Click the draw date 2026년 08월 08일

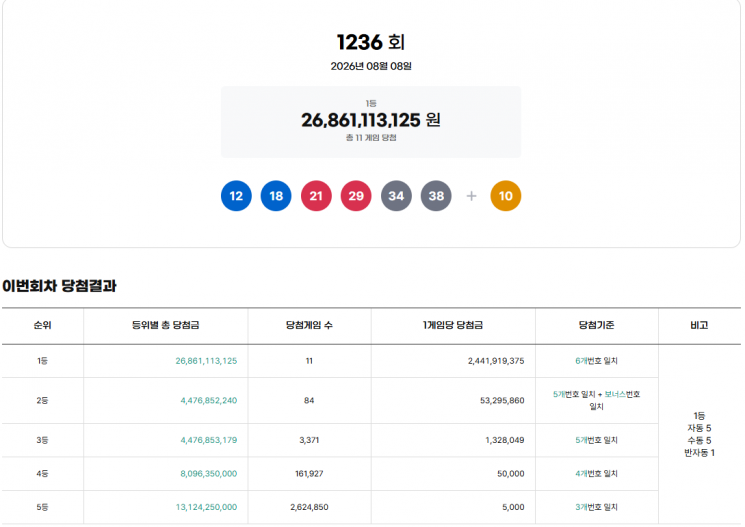(x=371, y=66)
